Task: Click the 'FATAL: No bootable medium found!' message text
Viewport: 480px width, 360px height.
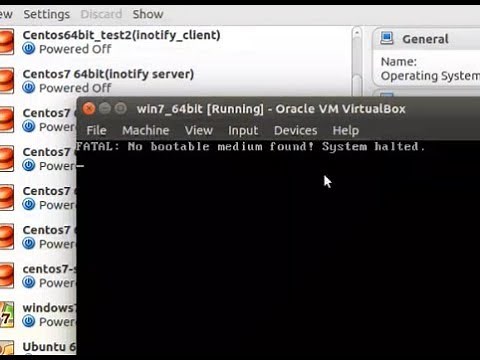Action: pyautogui.click(x=195, y=147)
